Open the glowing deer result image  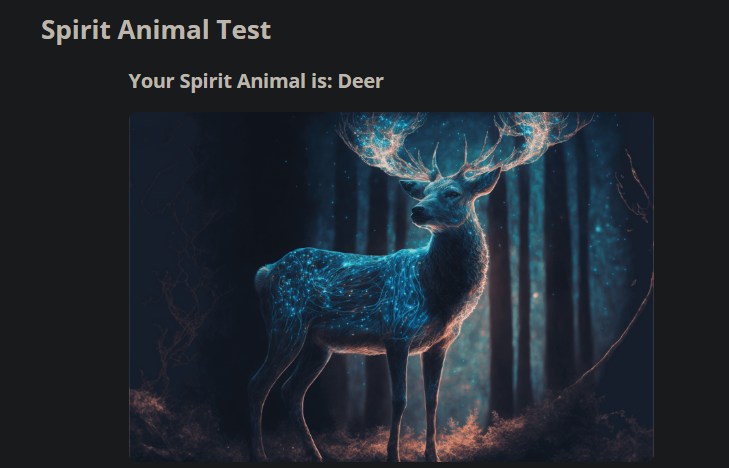click(391, 287)
